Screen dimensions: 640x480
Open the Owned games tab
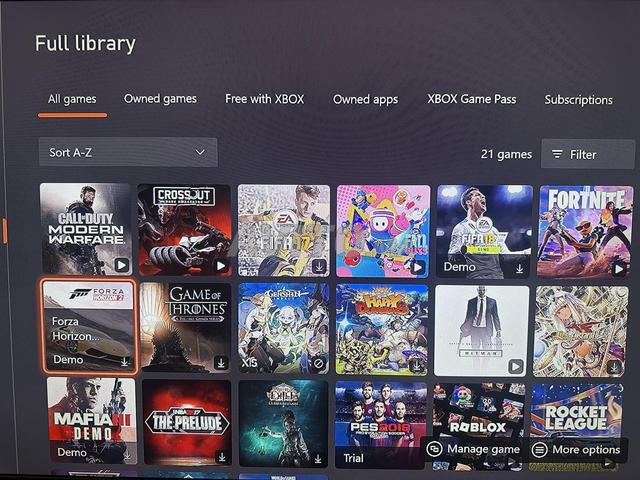pyautogui.click(x=160, y=99)
